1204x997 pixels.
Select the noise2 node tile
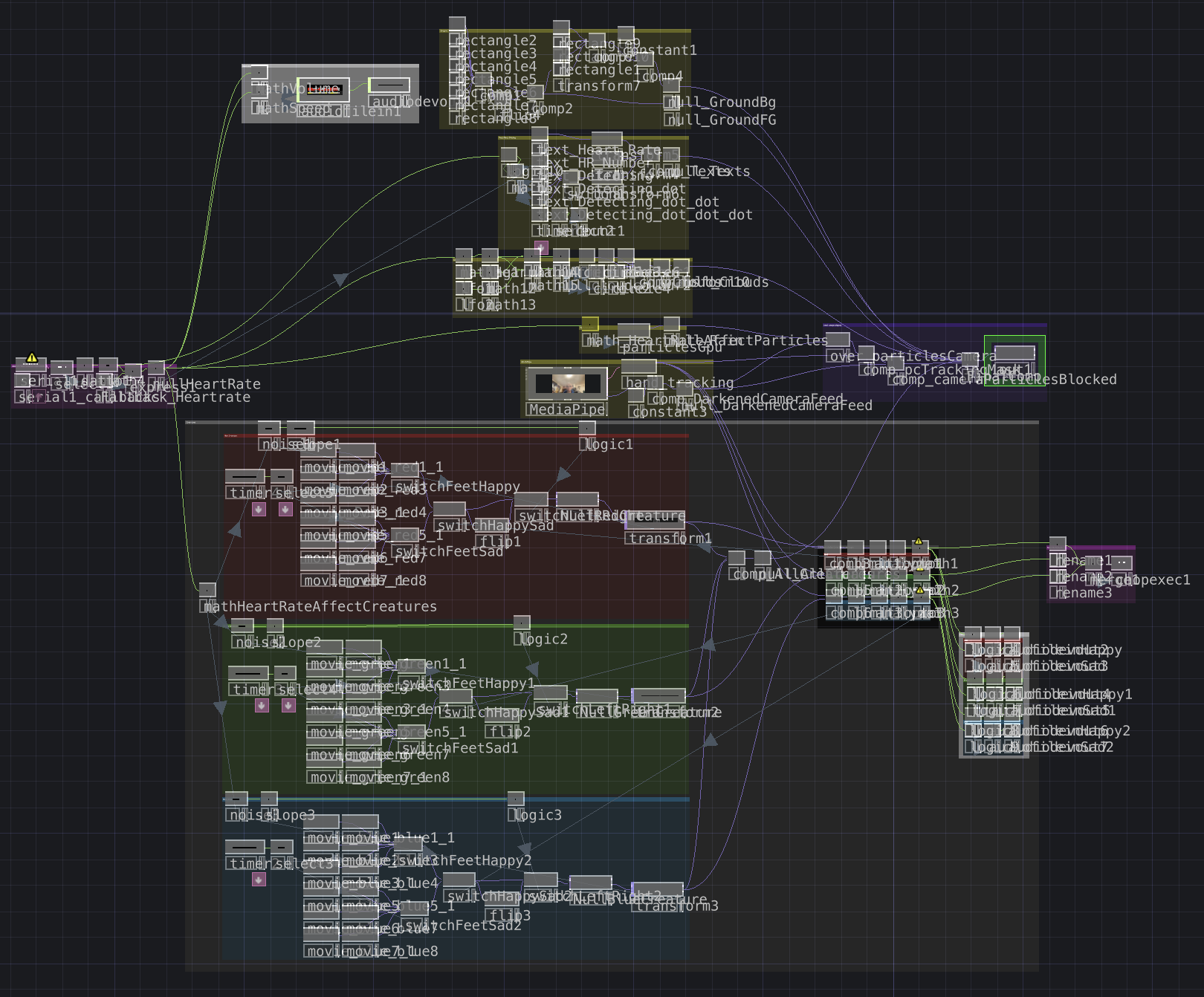coord(242,626)
